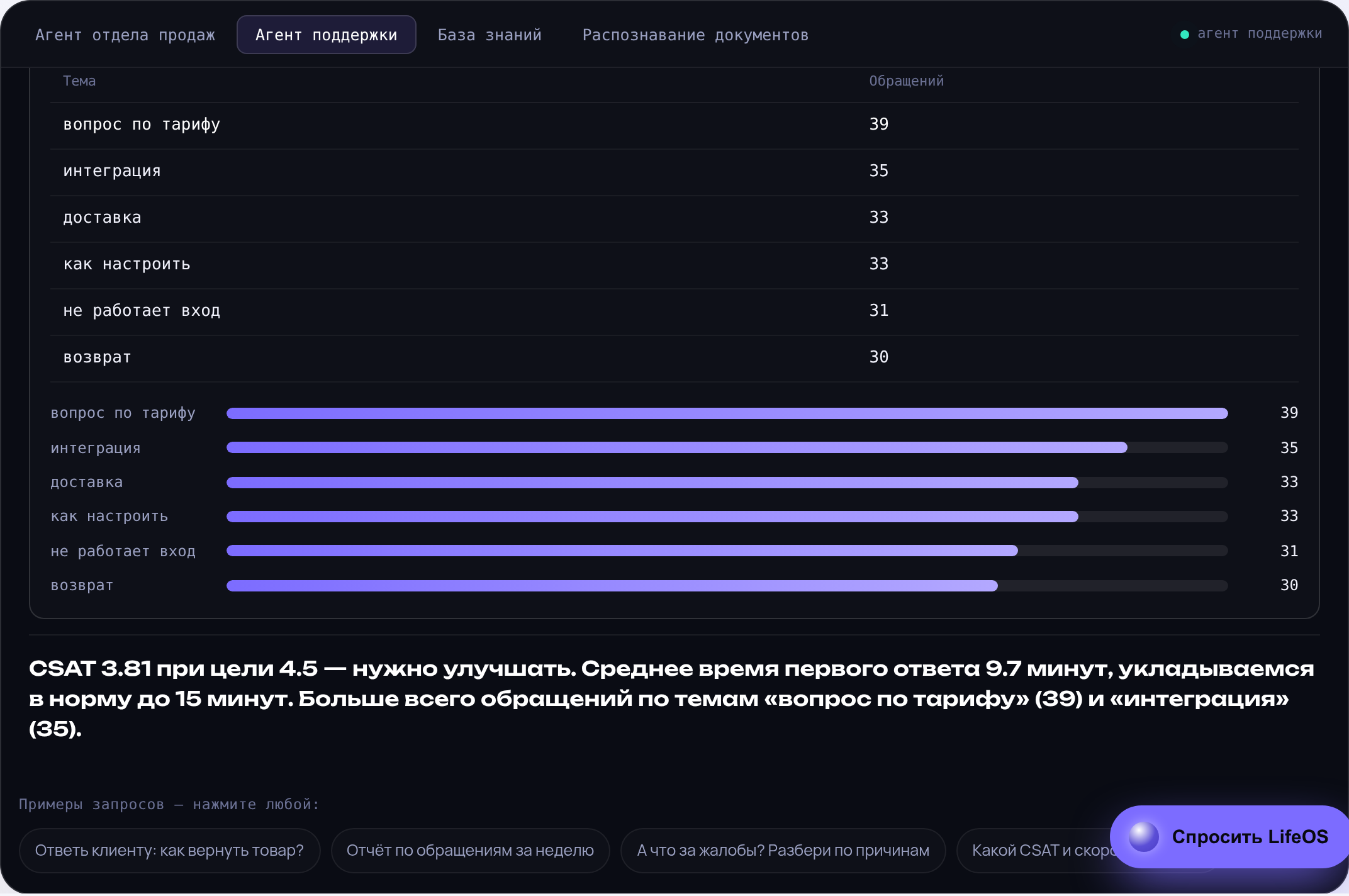
Task: Click the агент поддержки status label
Action: (x=1260, y=34)
